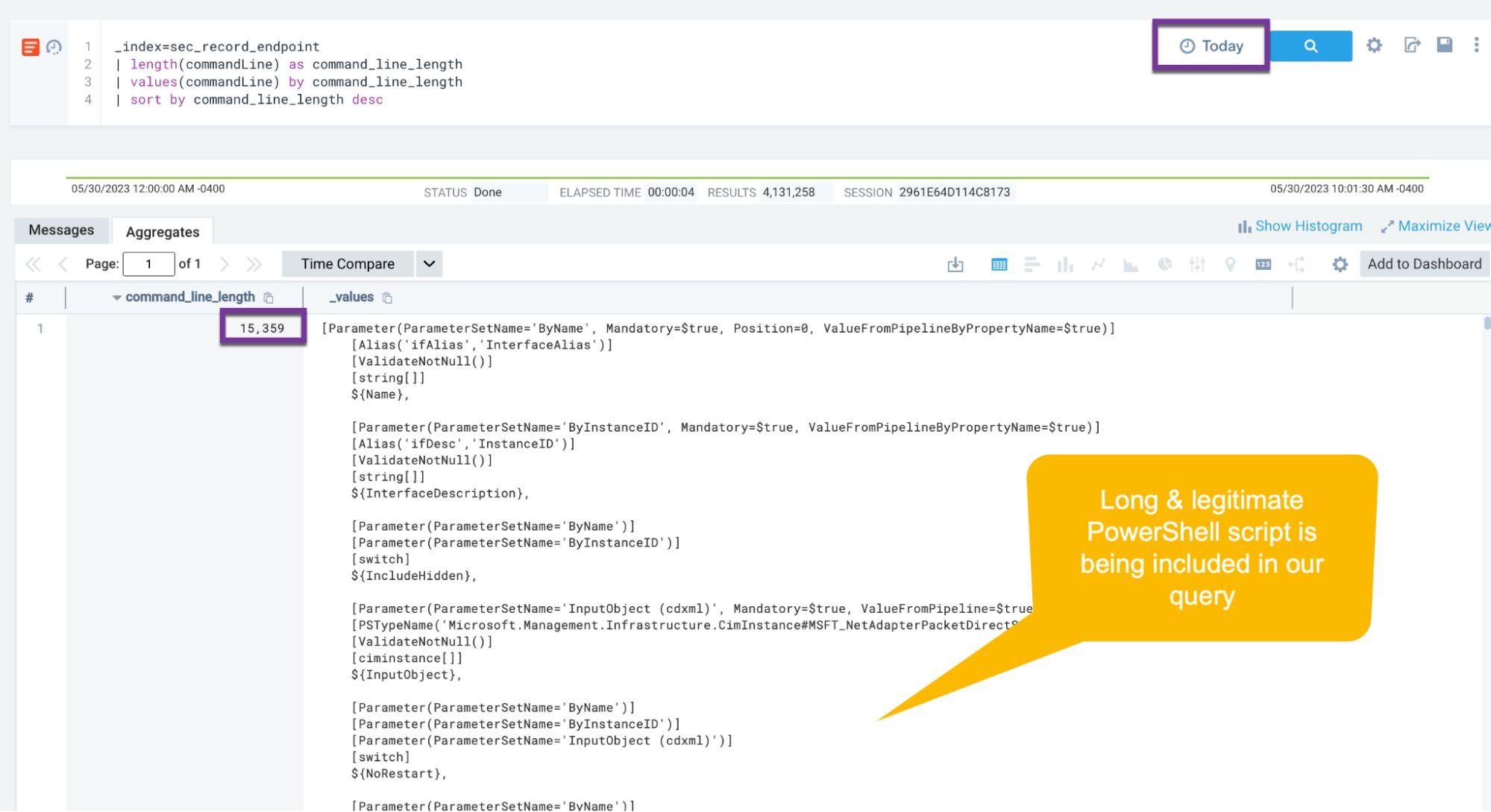Toggle descending sort on command_line_length column
The width and height of the screenshot is (1491, 812).
(117, 296)
